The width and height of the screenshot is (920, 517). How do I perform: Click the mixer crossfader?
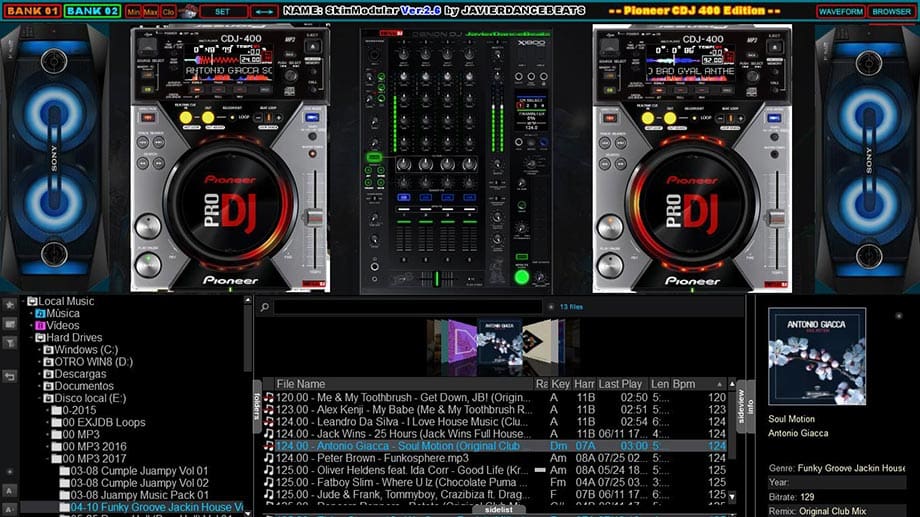(x=437, y=279)
